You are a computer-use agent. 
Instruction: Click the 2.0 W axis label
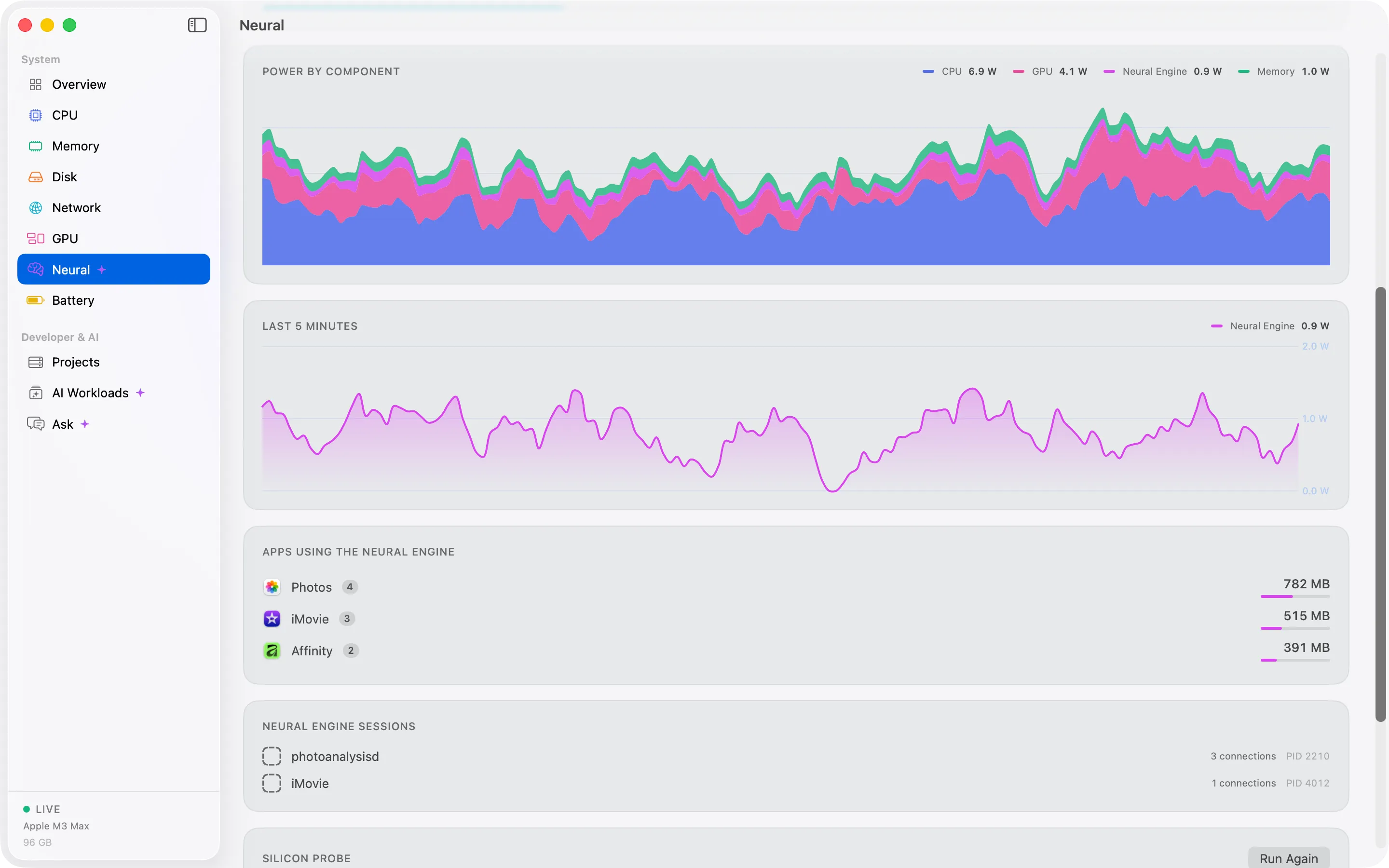(1316, 346)
